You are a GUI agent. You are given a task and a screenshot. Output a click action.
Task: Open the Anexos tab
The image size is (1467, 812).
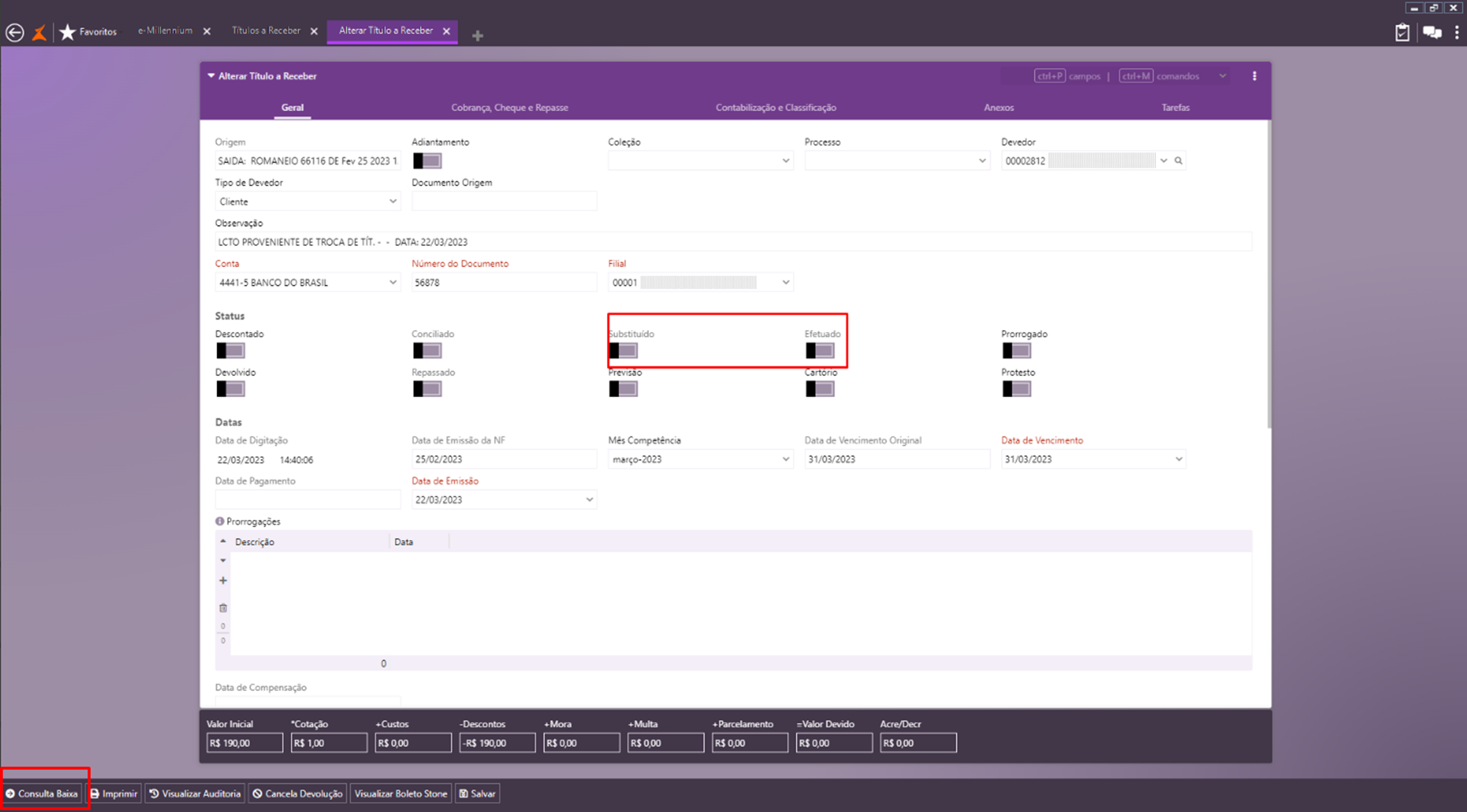998,107
